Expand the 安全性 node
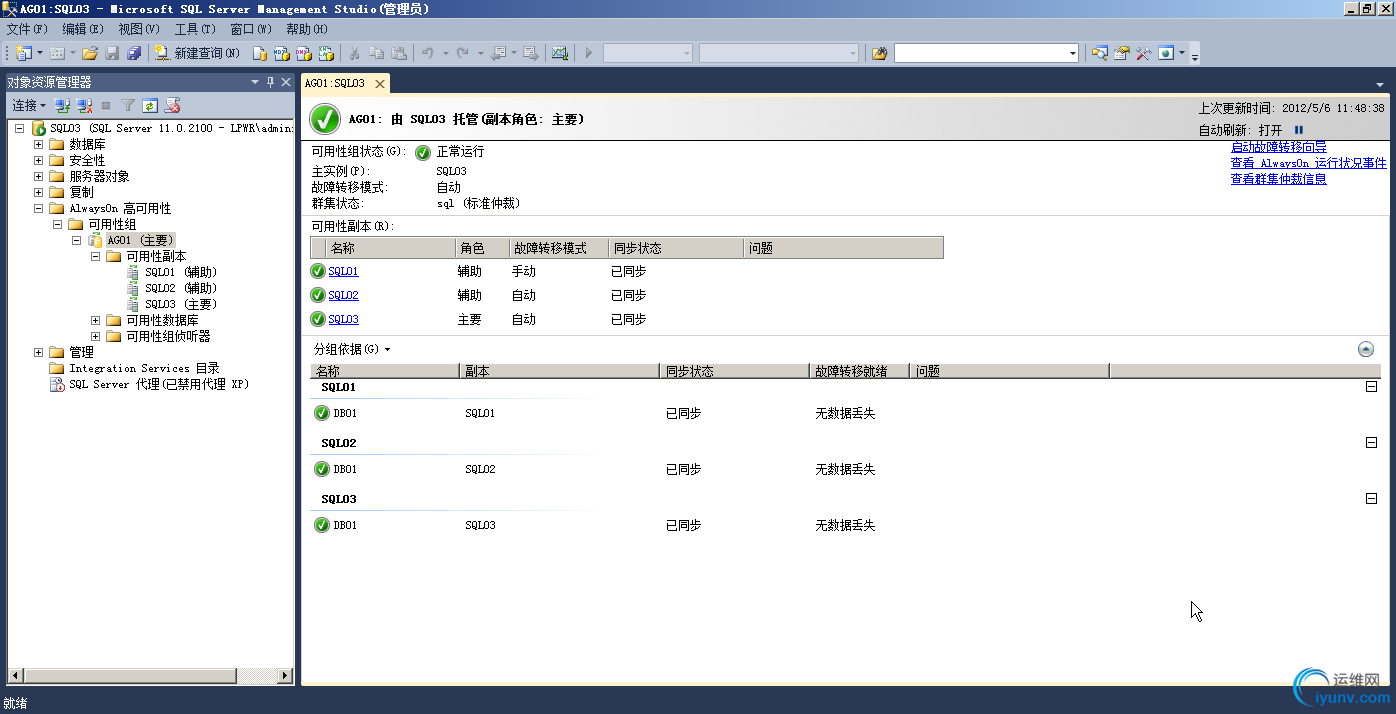1396x714 pixels. 39,160
